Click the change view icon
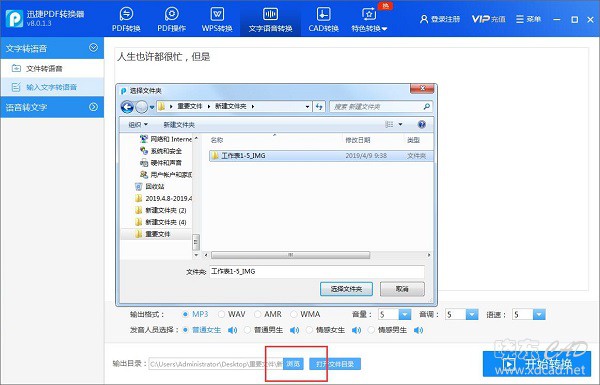 389,124
